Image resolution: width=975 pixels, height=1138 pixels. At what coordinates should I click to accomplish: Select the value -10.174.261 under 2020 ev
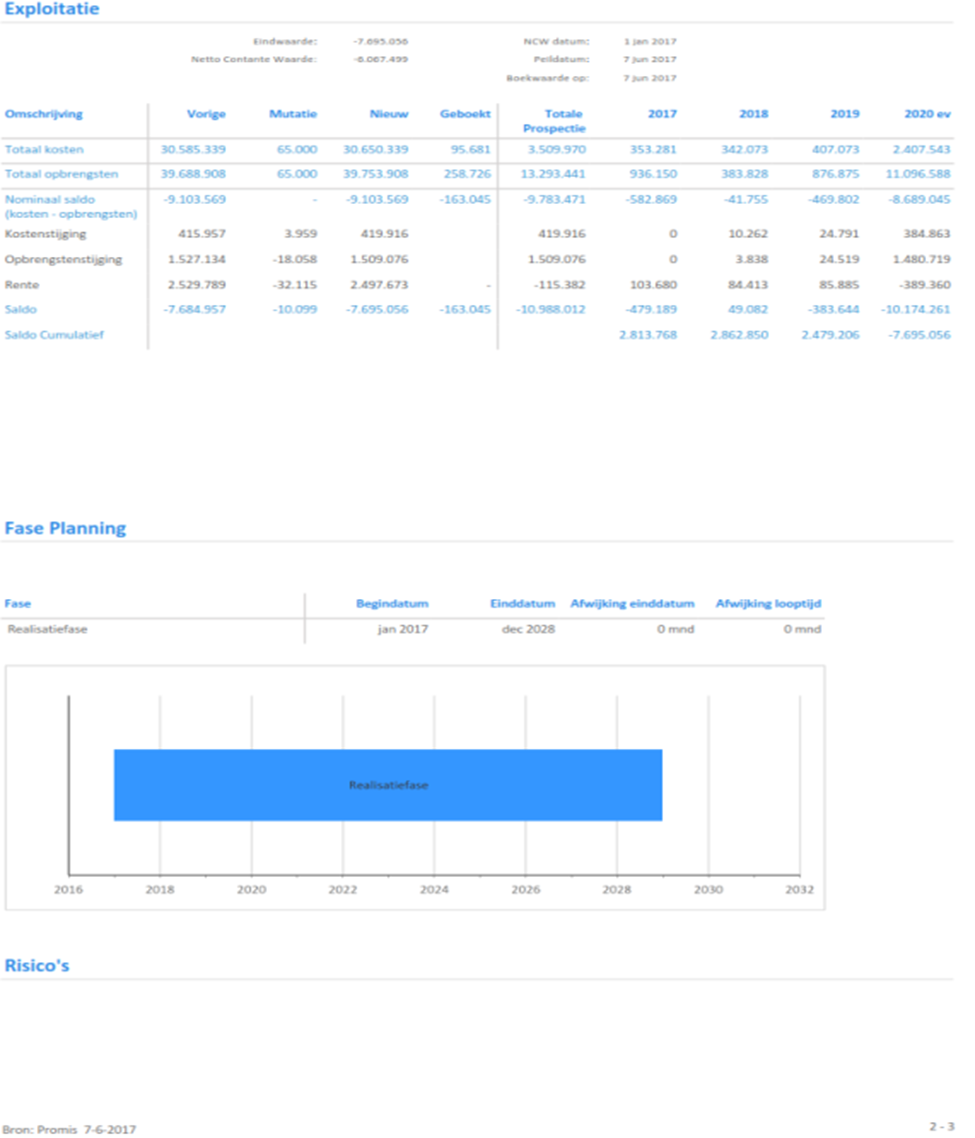(x=915, y=309)
